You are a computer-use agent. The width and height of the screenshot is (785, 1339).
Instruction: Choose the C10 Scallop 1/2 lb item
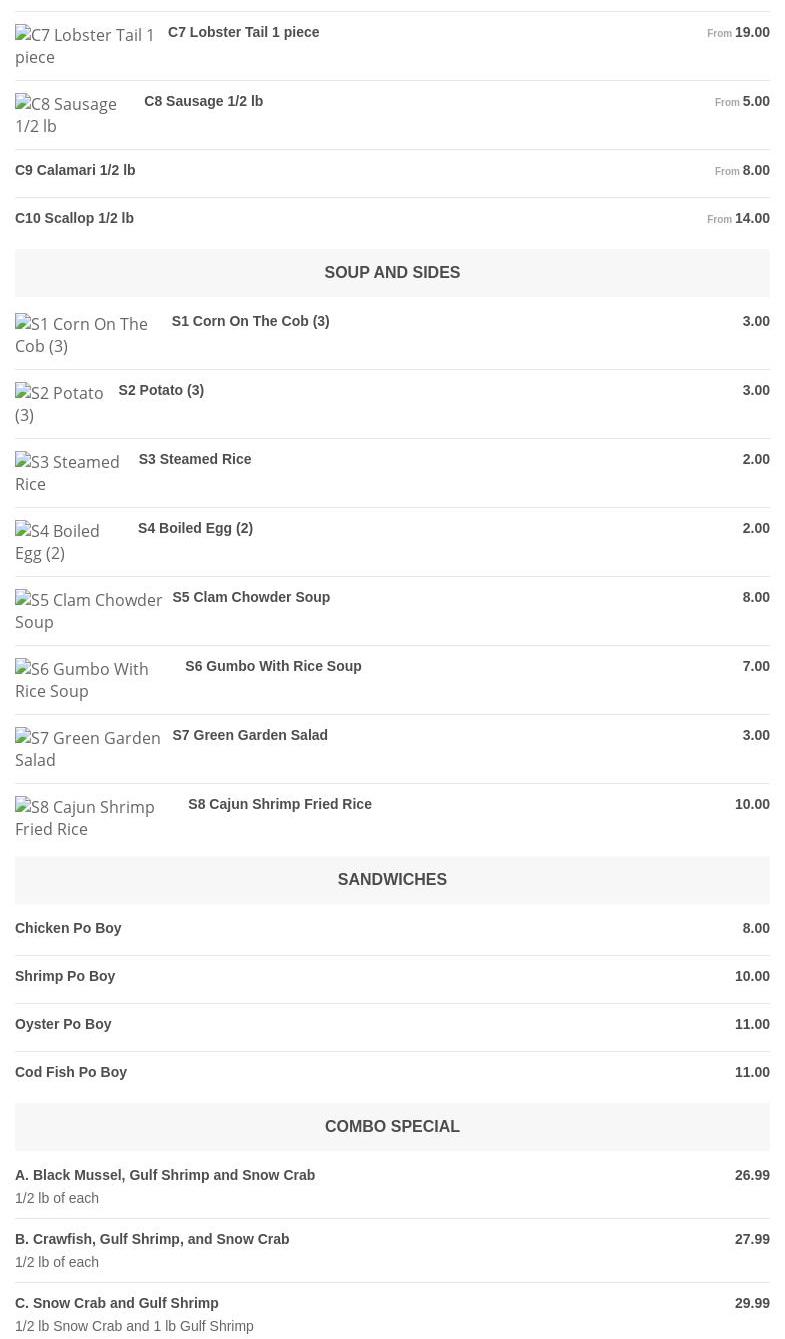point(74,218)
